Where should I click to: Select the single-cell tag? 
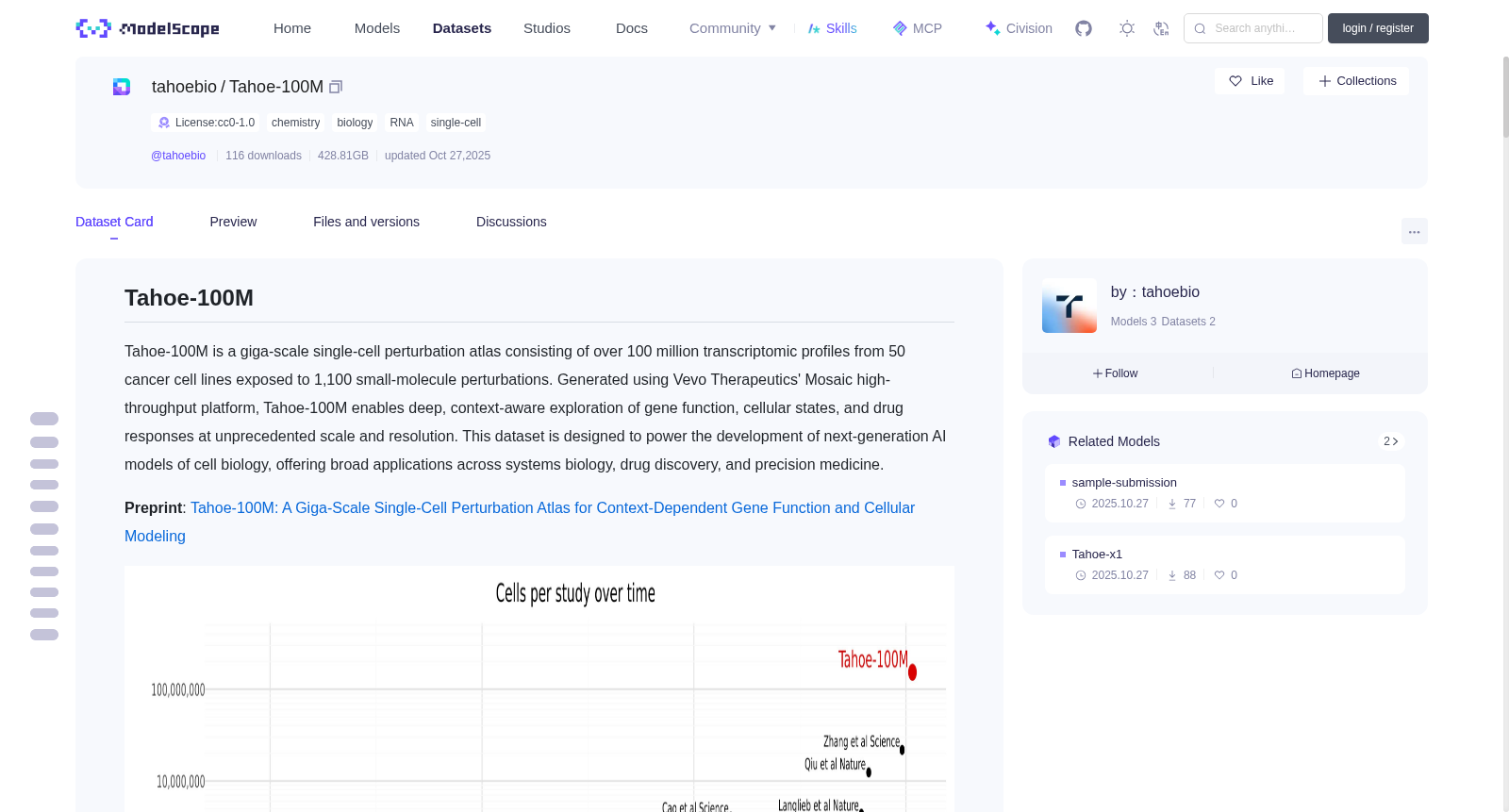(456, 123)
